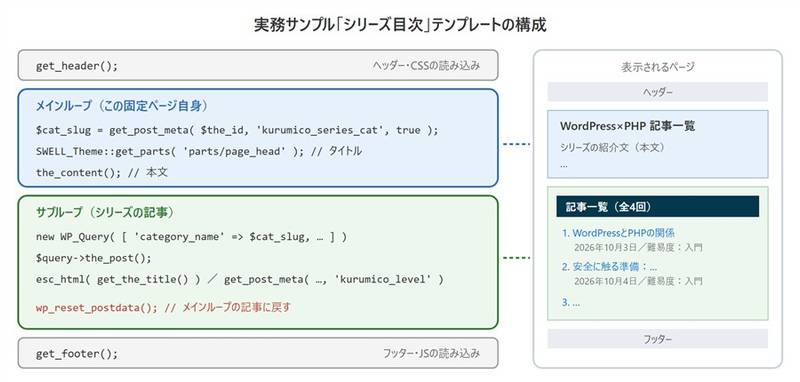Select the ヘッダー・CSSの読み込み label
Viewport: 800px width, 382px height.
click(x=426, y=65)
